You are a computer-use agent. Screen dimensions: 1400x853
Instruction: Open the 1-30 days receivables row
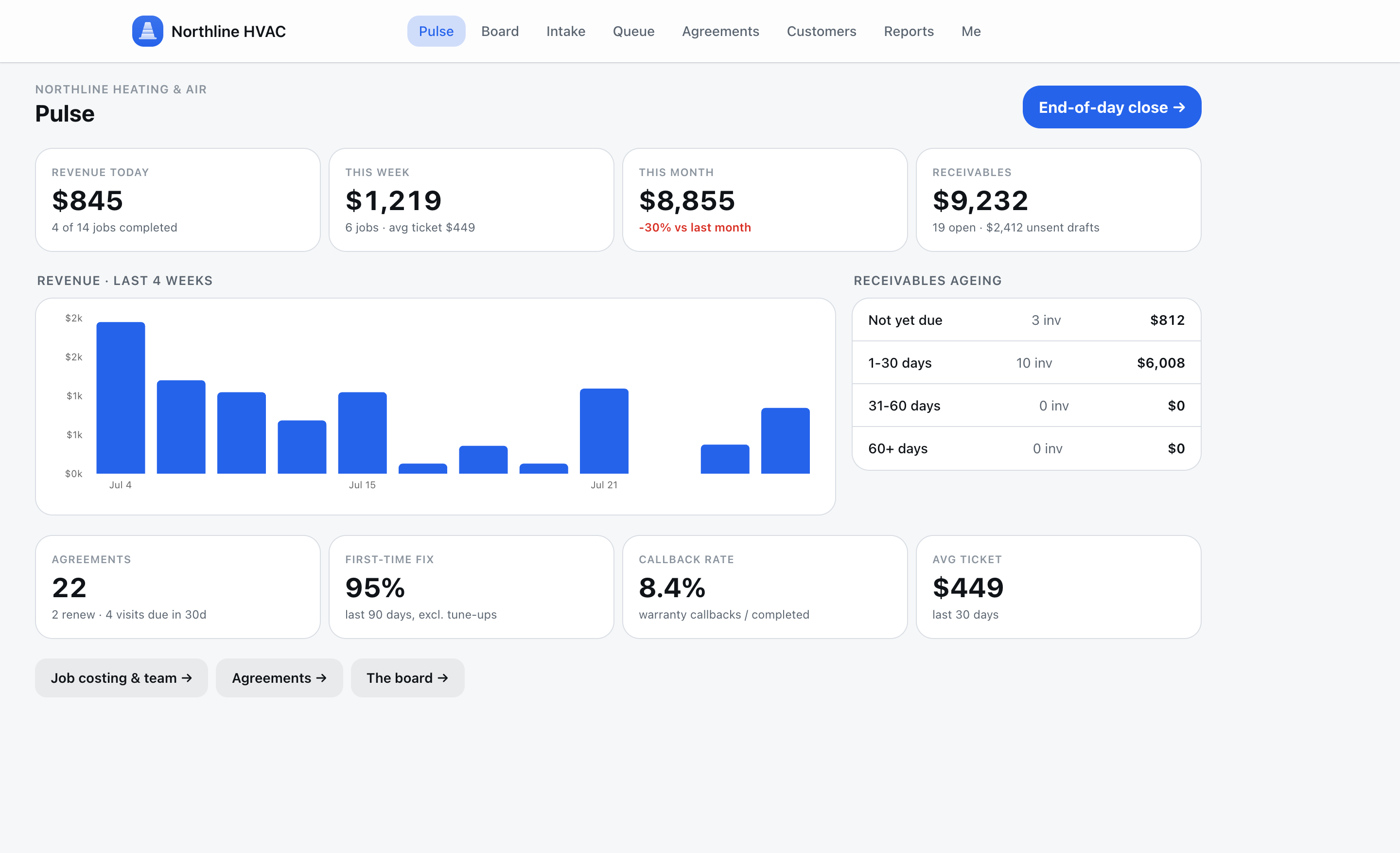1026,363
